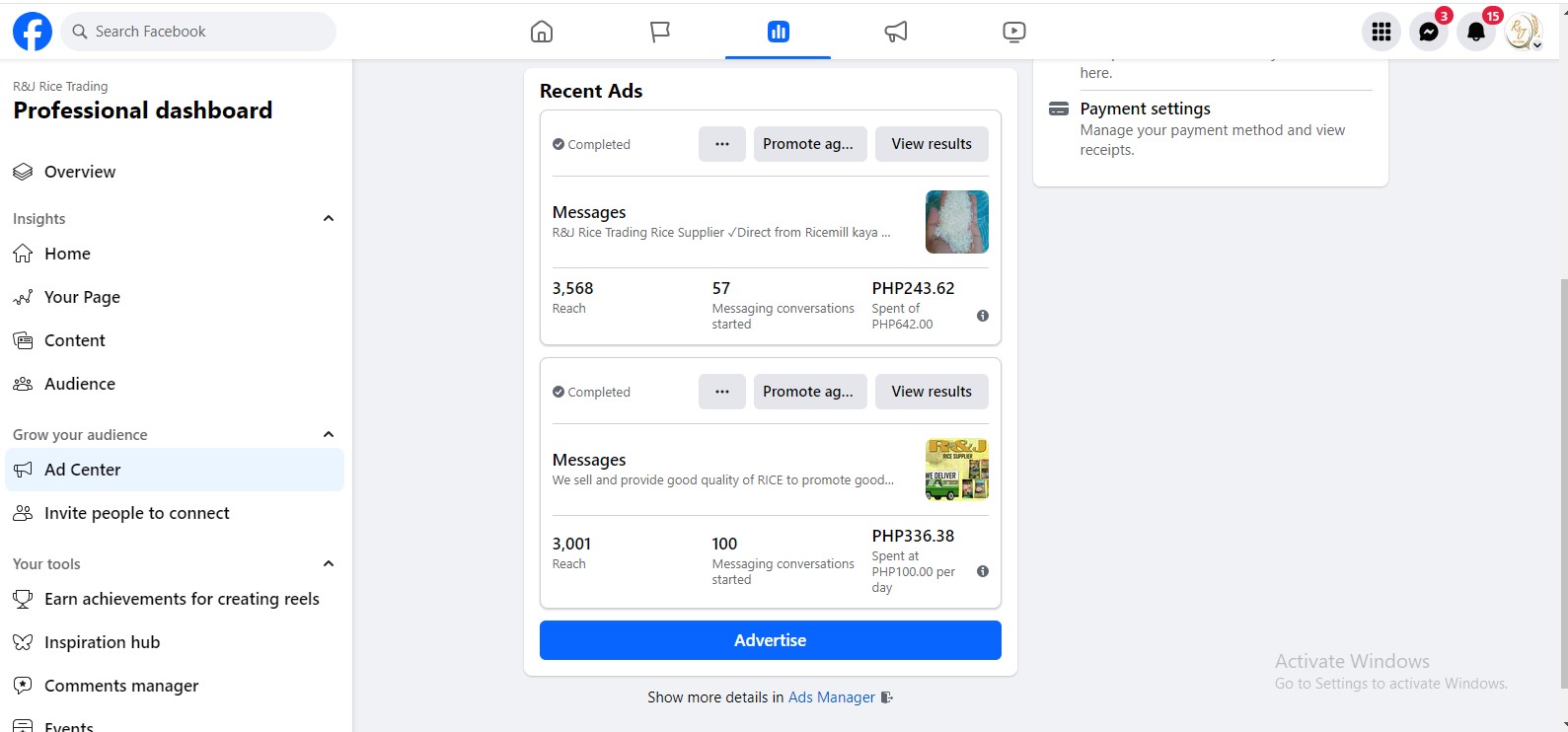Click the Content sidebar icon
This screenshot has height=732, width=1568.
[23, 340]
